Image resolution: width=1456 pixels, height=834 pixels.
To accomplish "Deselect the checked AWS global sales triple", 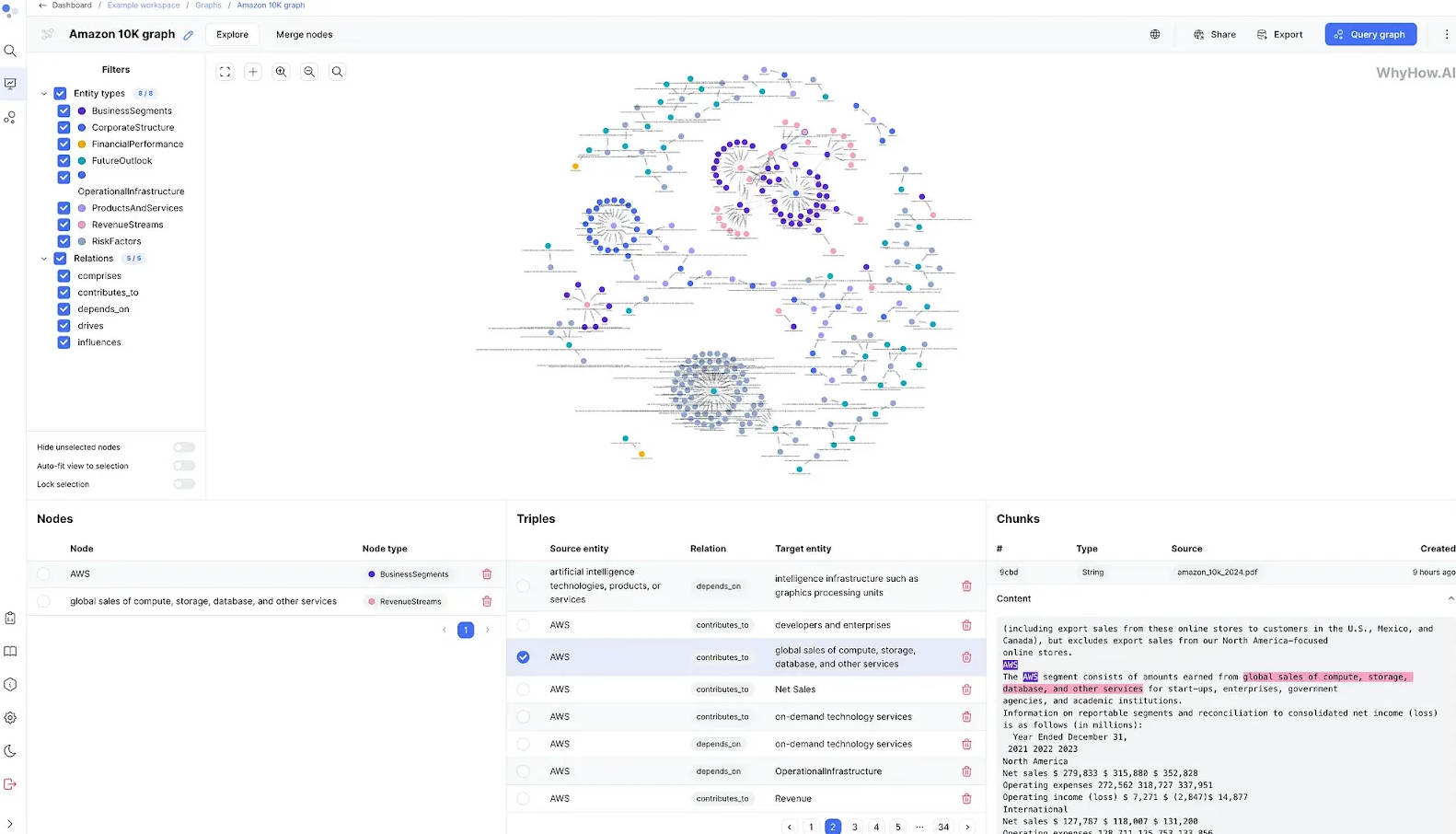I will 523,657.
